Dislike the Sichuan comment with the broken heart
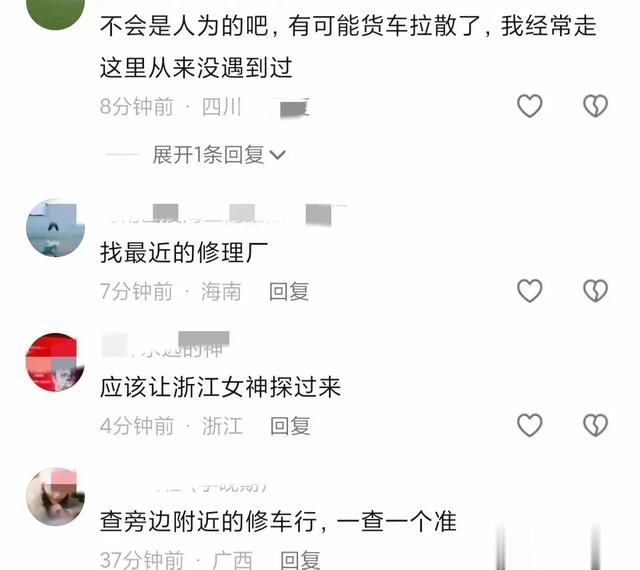Viewport: 640px width, 570px height. (x=596, y=106)
